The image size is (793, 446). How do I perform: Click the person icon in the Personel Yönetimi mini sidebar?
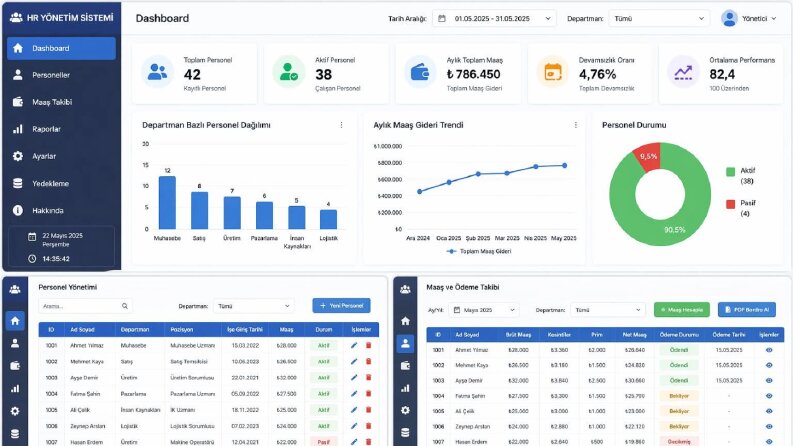pos(15,343)
